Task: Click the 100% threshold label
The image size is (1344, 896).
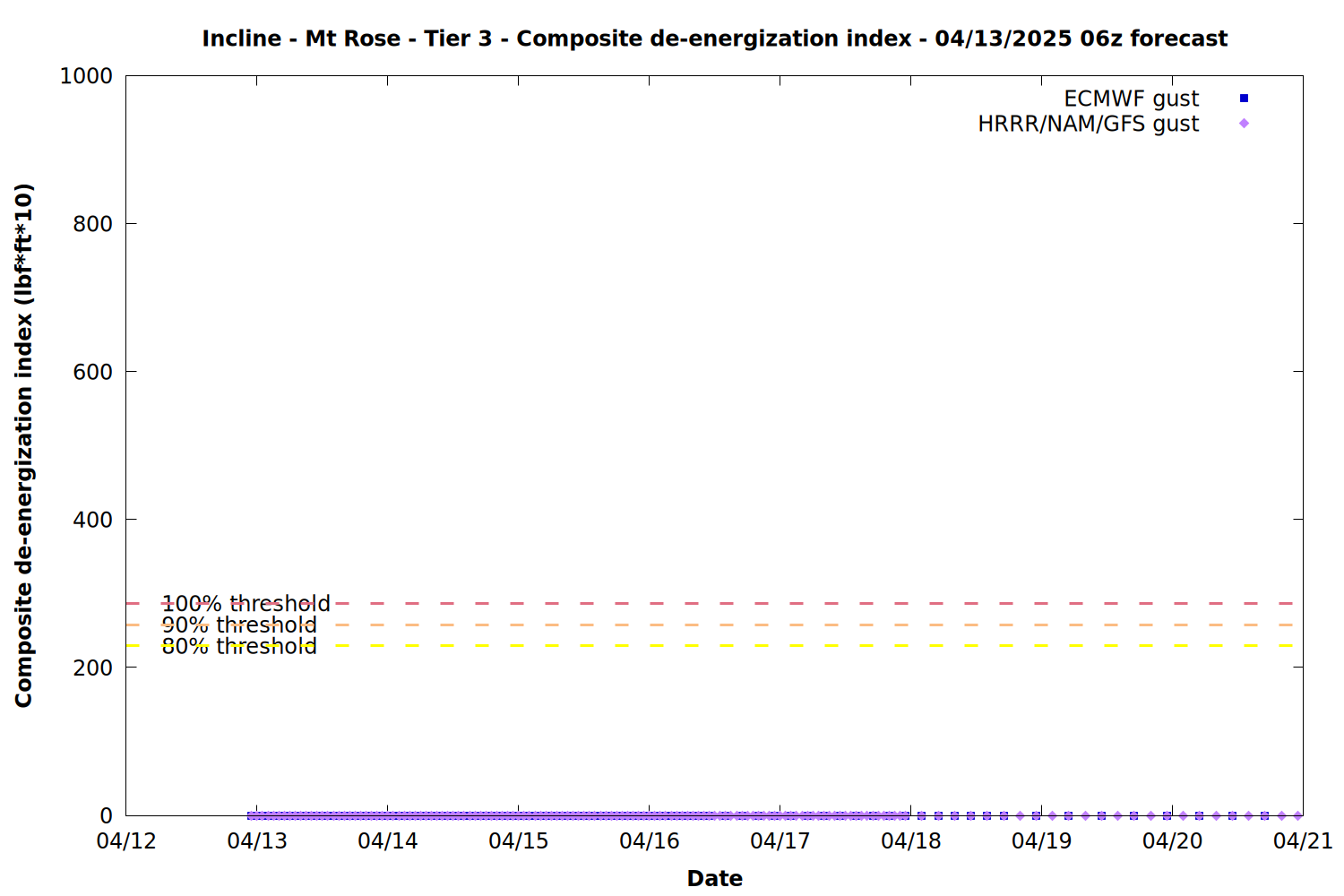Action: tap(246, 604)
